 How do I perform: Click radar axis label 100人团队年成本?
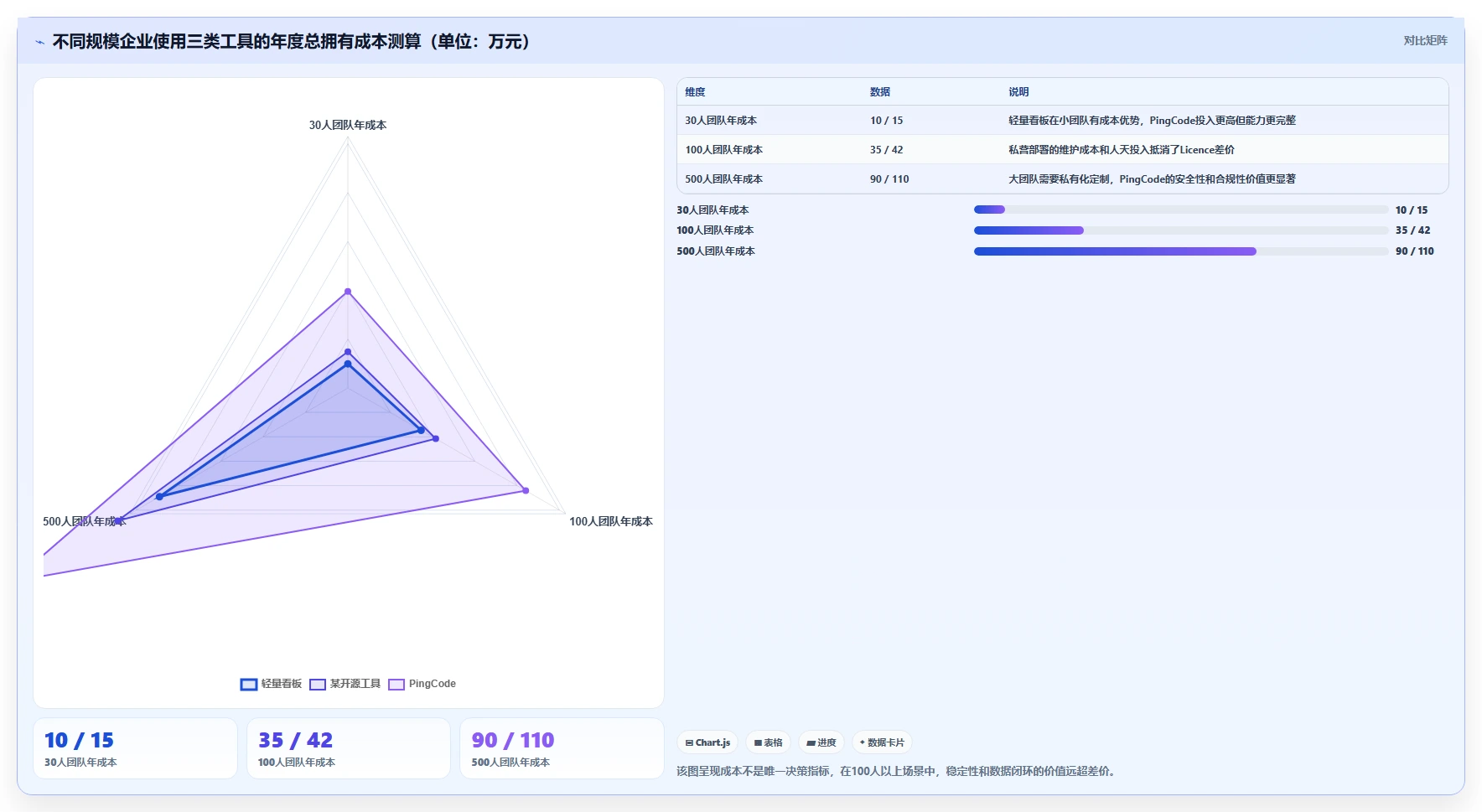click(611, 521)
